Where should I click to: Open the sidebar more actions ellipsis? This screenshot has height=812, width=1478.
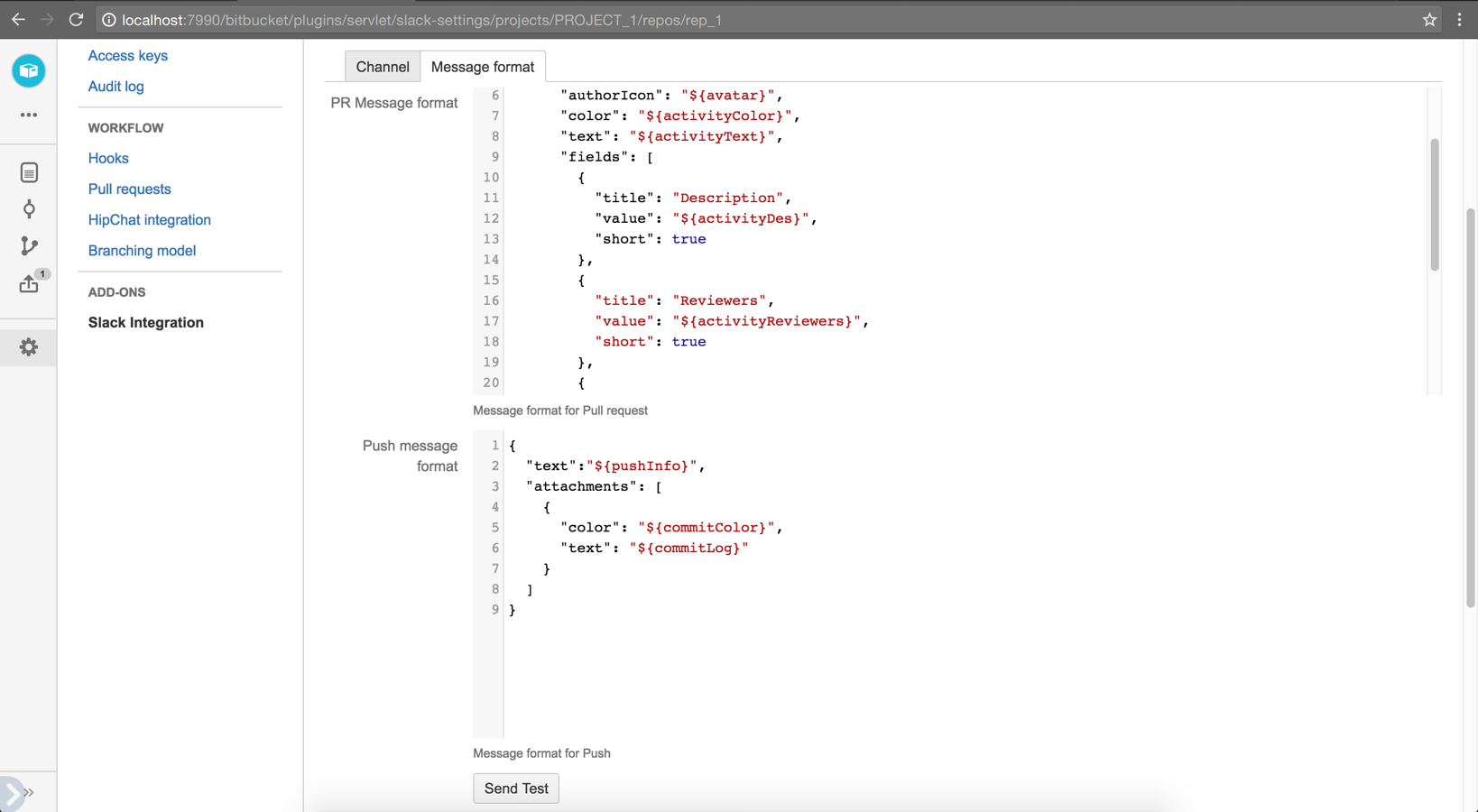click(29, 115)
